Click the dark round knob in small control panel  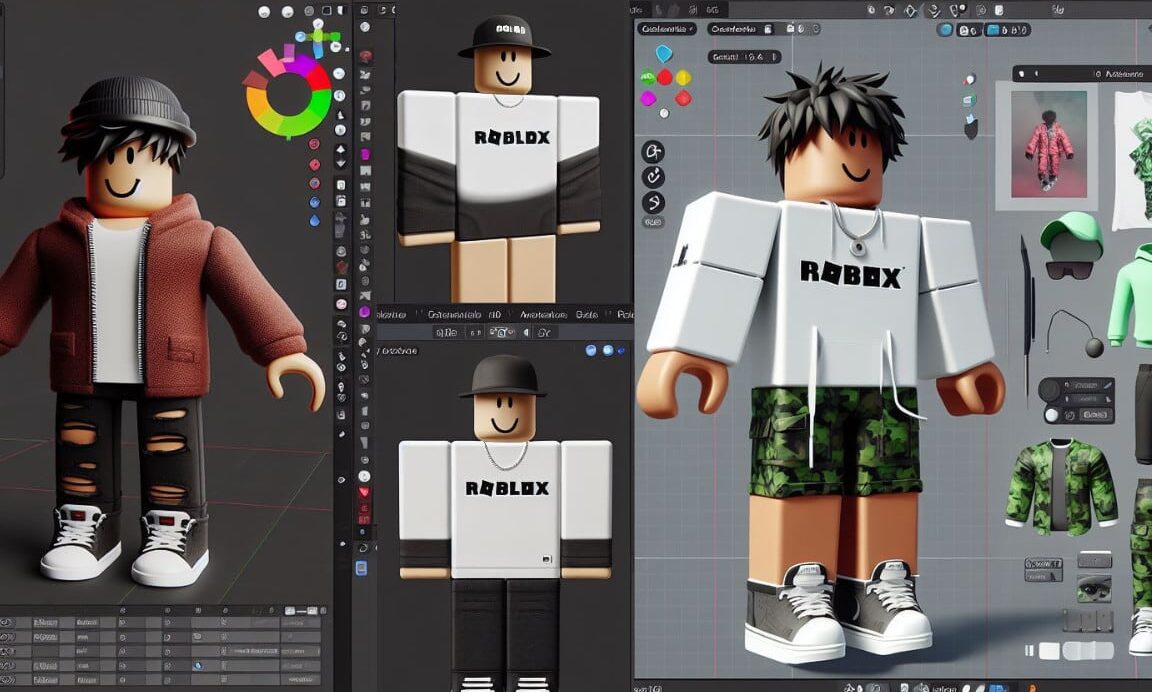[1051, 390]
